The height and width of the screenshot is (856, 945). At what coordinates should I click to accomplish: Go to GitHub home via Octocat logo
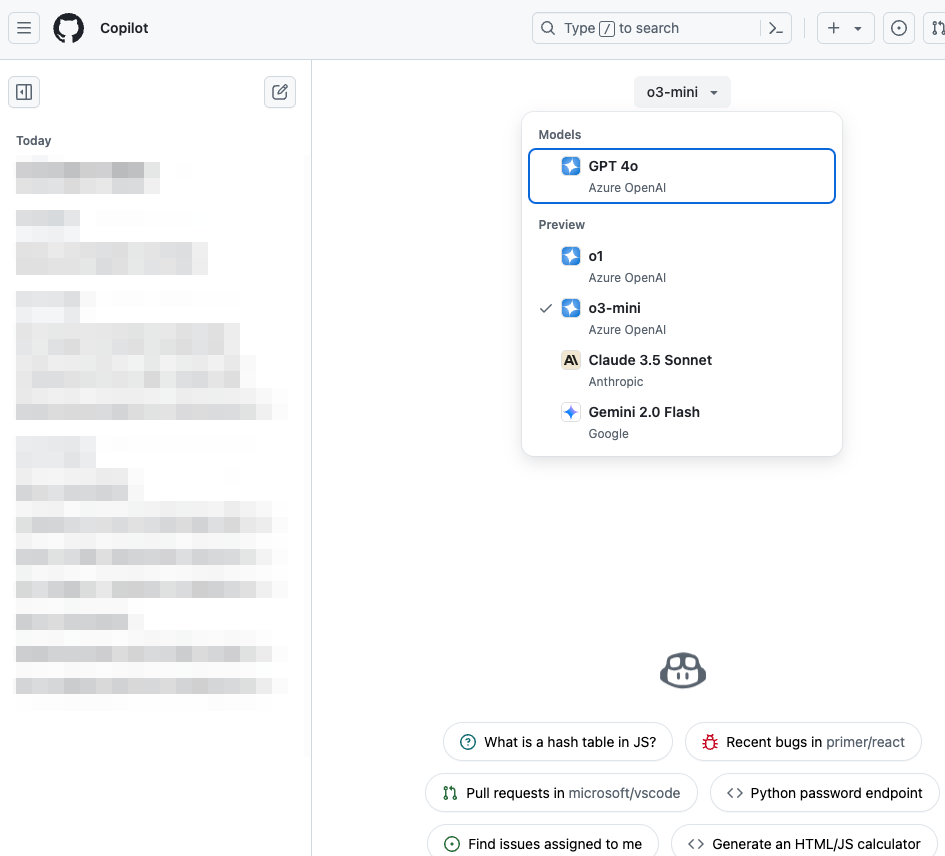(x=69, y=28)
